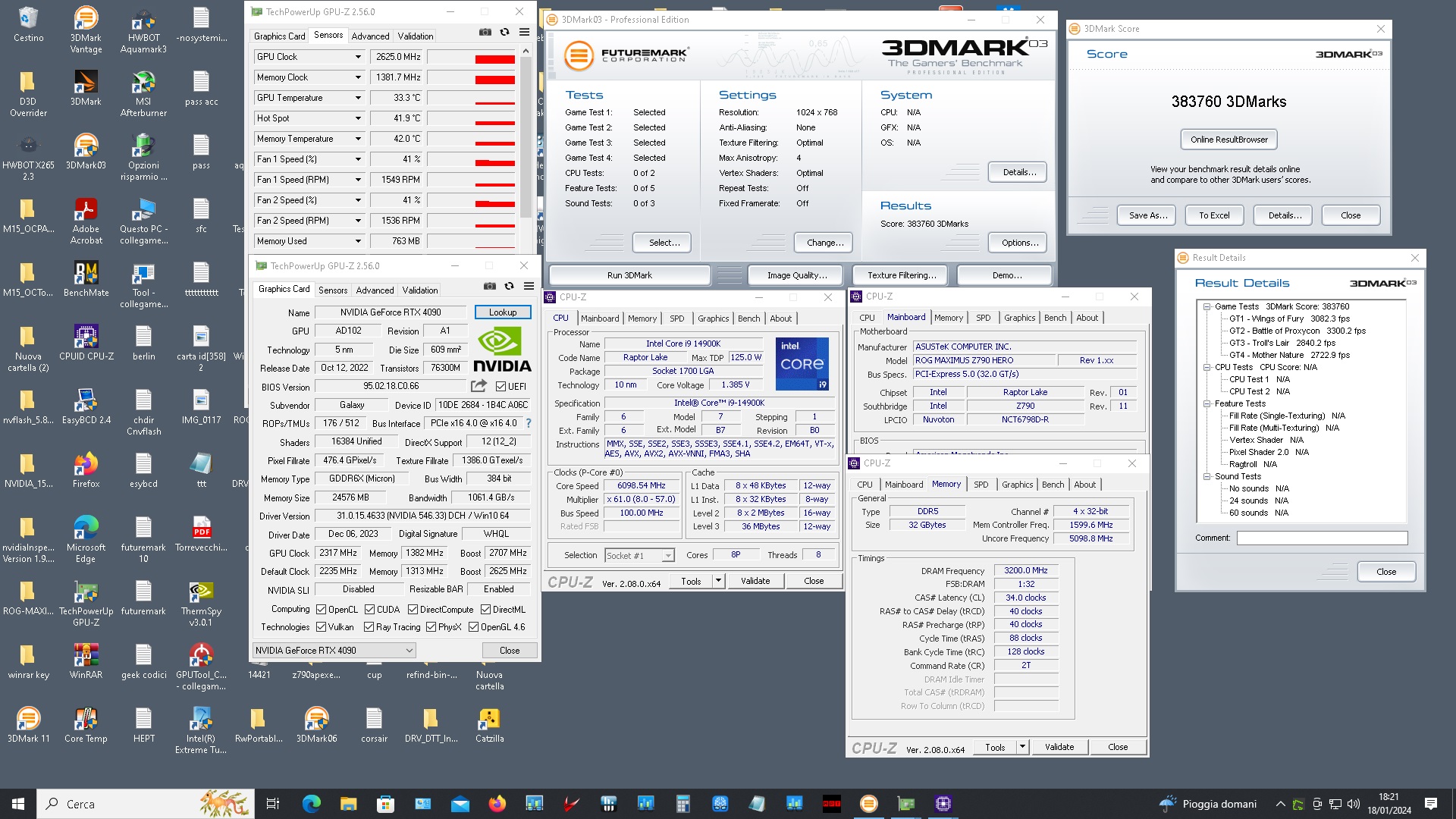
Task: Toggle the DirectCompute checkbox
Action: coord(413,610)
